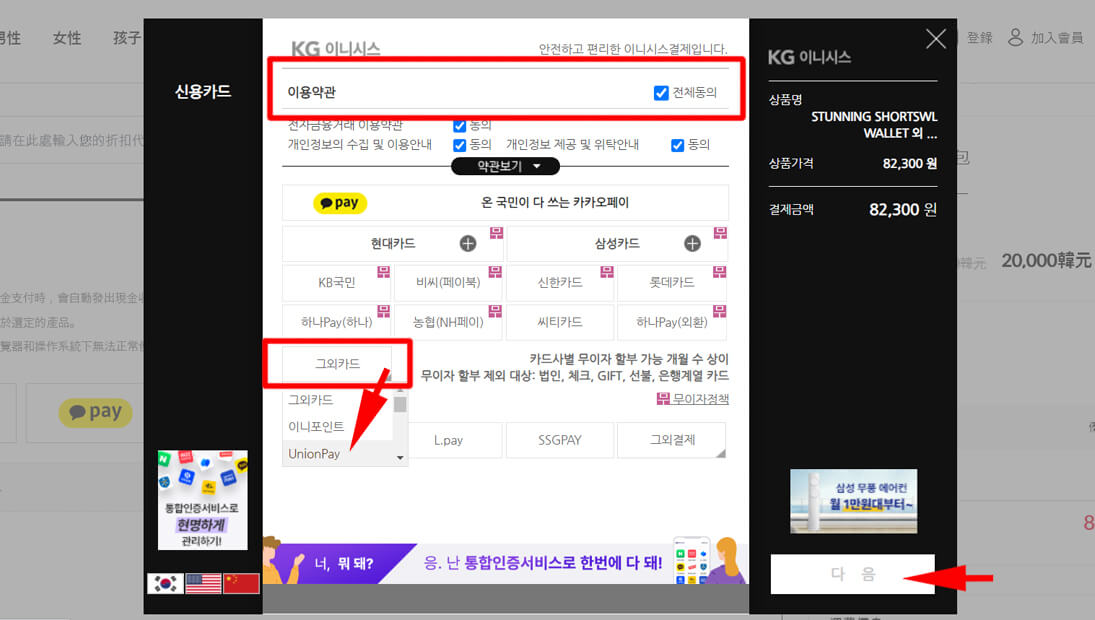Select the 하나Pay(하나) card button
This screenshot has height=620, width=1095.
[337, 322]
